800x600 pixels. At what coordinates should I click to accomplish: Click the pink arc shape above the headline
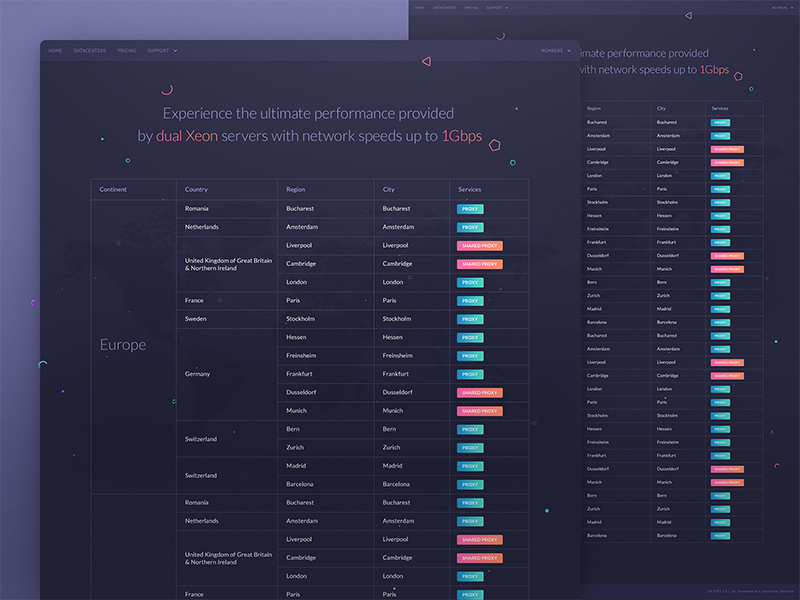(167, 90)
